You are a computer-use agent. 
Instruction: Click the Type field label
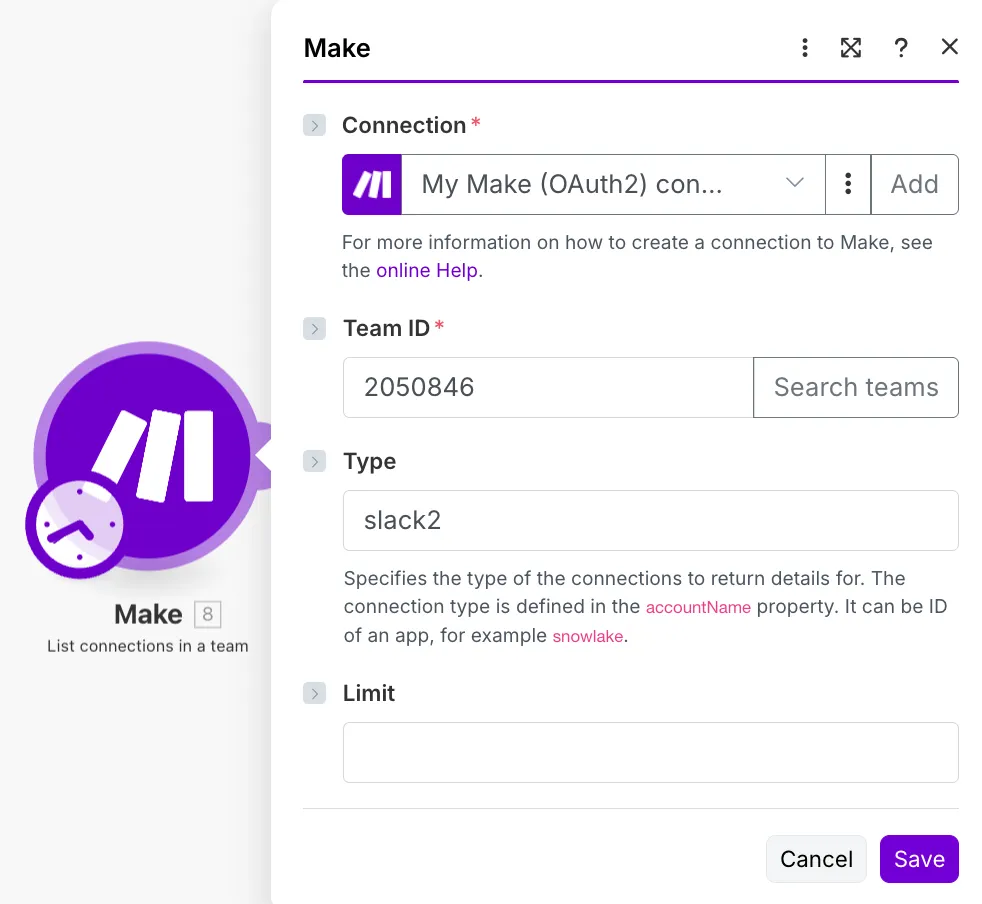pos(370,462)
